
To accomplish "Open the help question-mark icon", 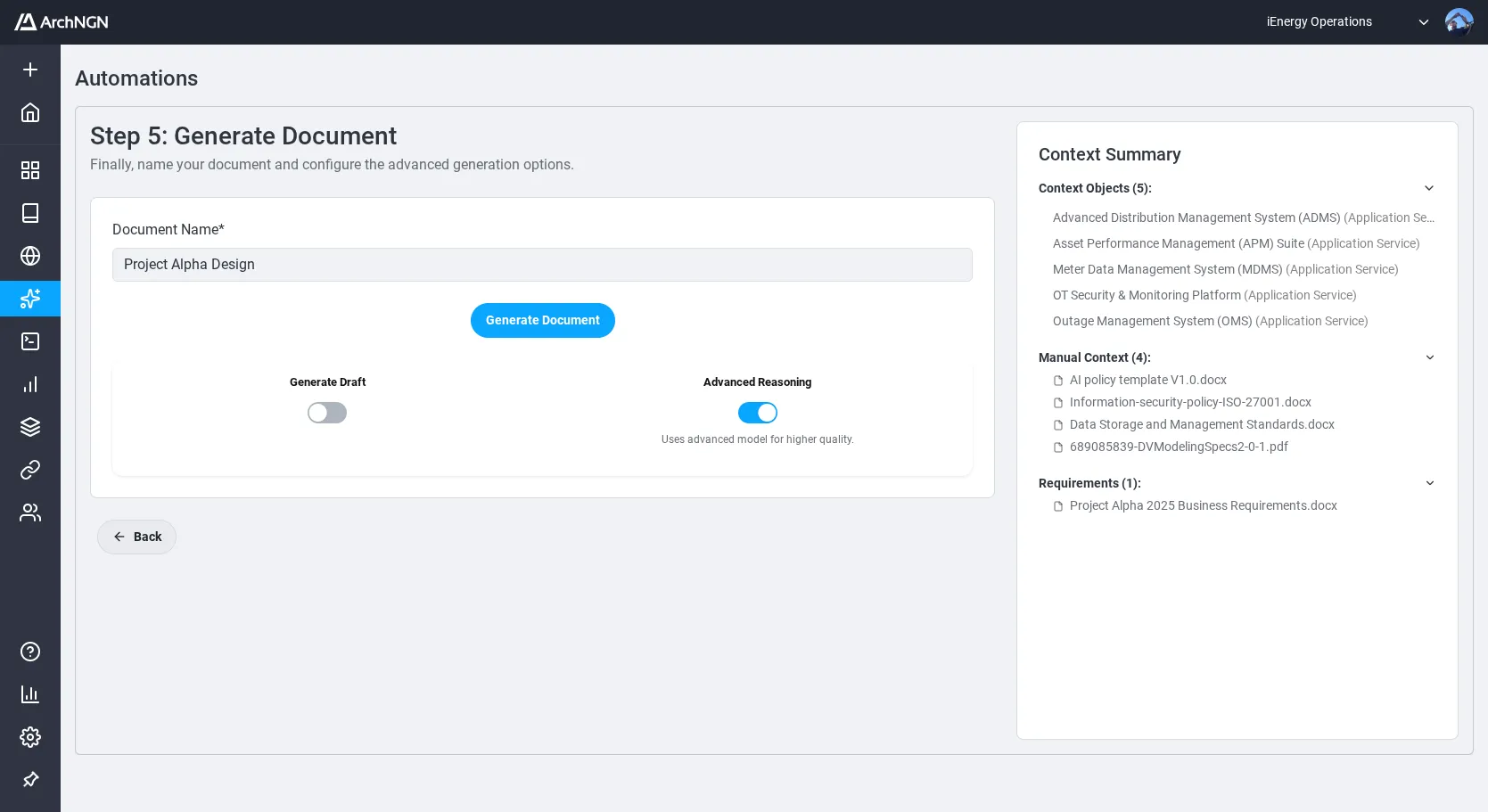I will [30, 652].
